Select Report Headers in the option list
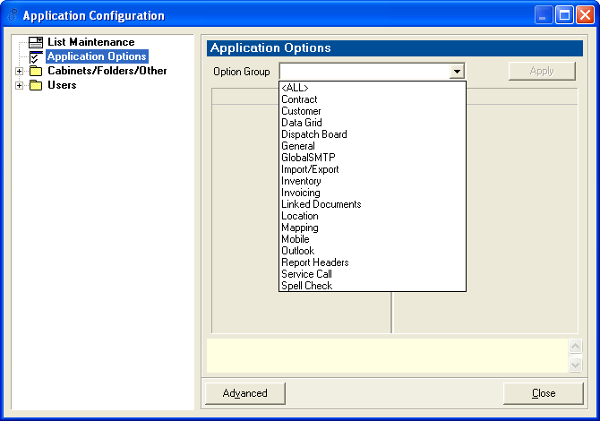 tap(372, 262)
